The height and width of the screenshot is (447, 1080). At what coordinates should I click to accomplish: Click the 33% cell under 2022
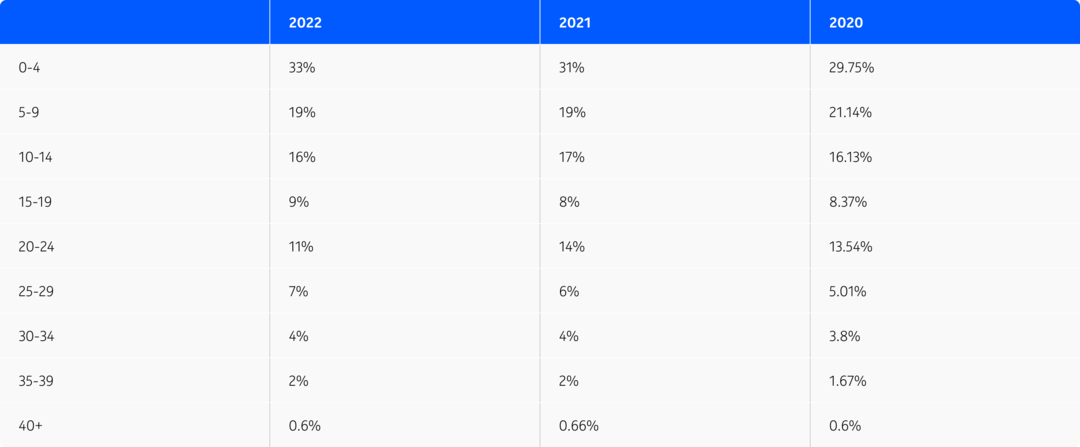302,67
